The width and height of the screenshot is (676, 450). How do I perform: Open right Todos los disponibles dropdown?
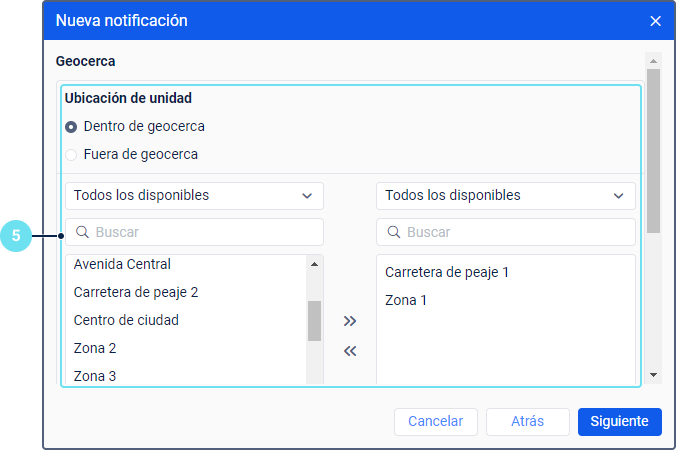click(505, 196)
